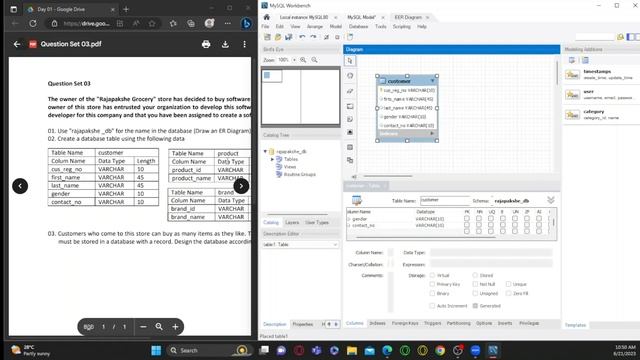This screenshot has height=360, width=640.
Task: Click the redo arrow in Workbench toolbar
Action: point(313,37)
